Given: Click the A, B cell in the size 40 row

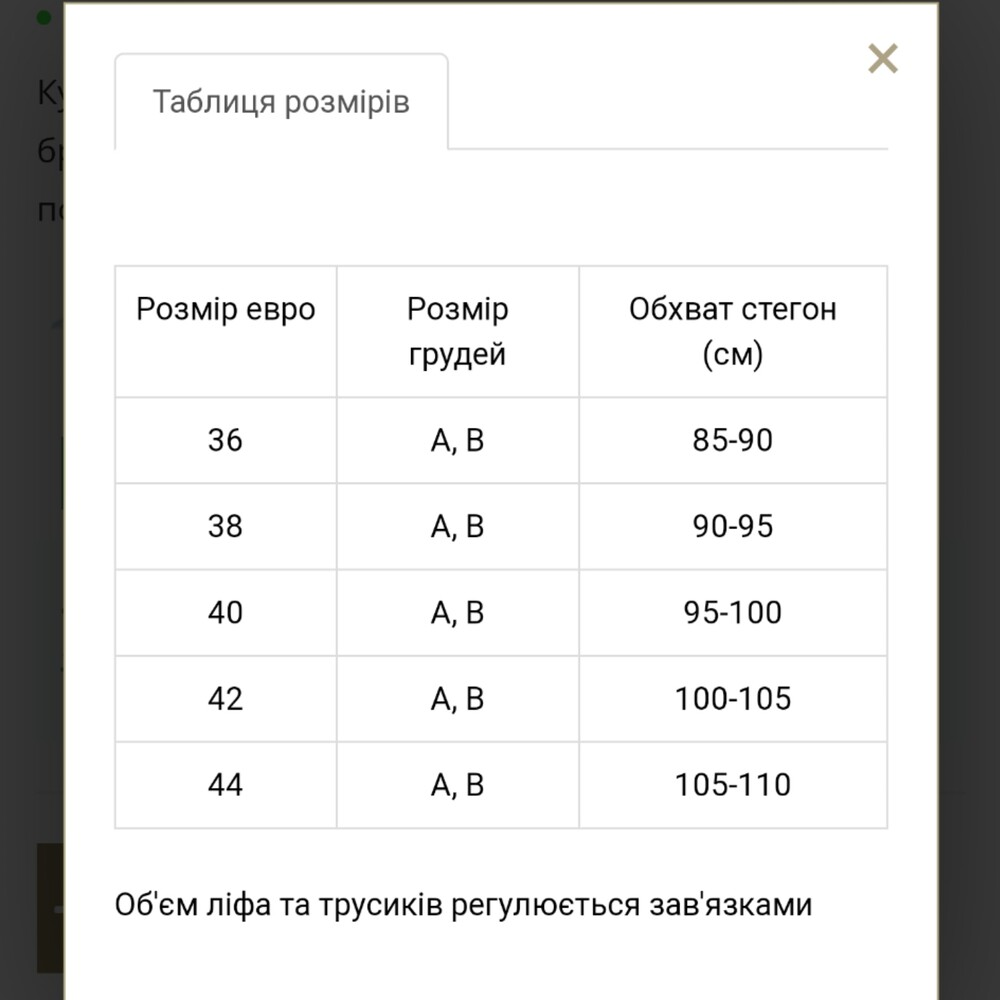Looking at the screenshot, I should point(457,613).
